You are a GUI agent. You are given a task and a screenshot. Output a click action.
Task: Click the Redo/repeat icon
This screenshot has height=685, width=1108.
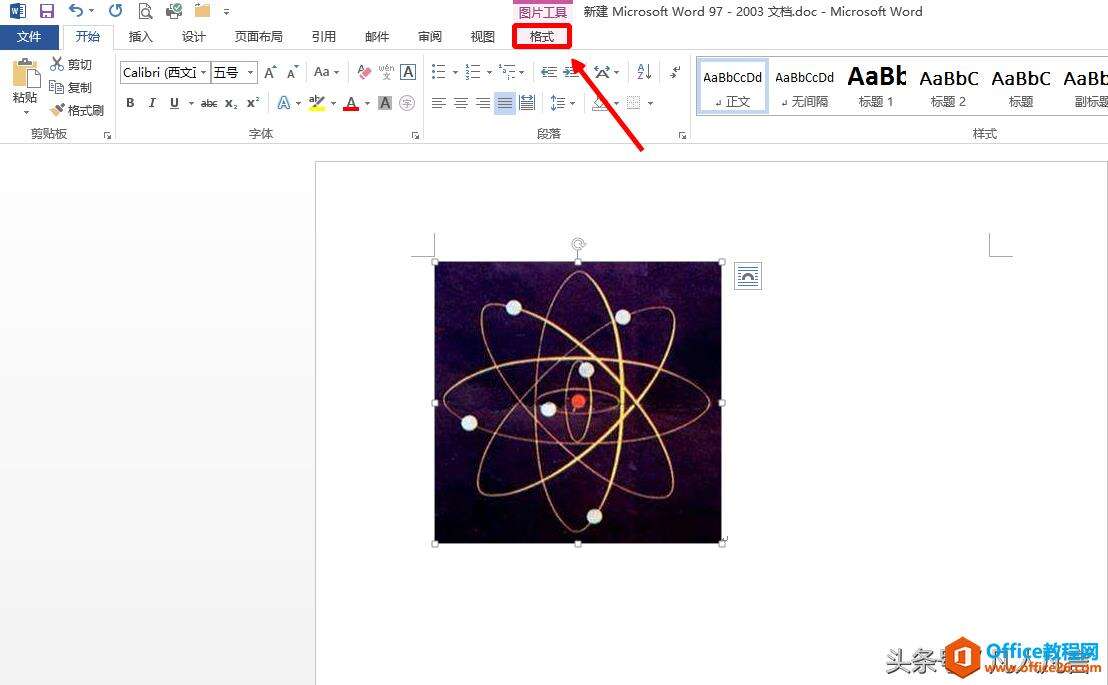pos(115,11)
